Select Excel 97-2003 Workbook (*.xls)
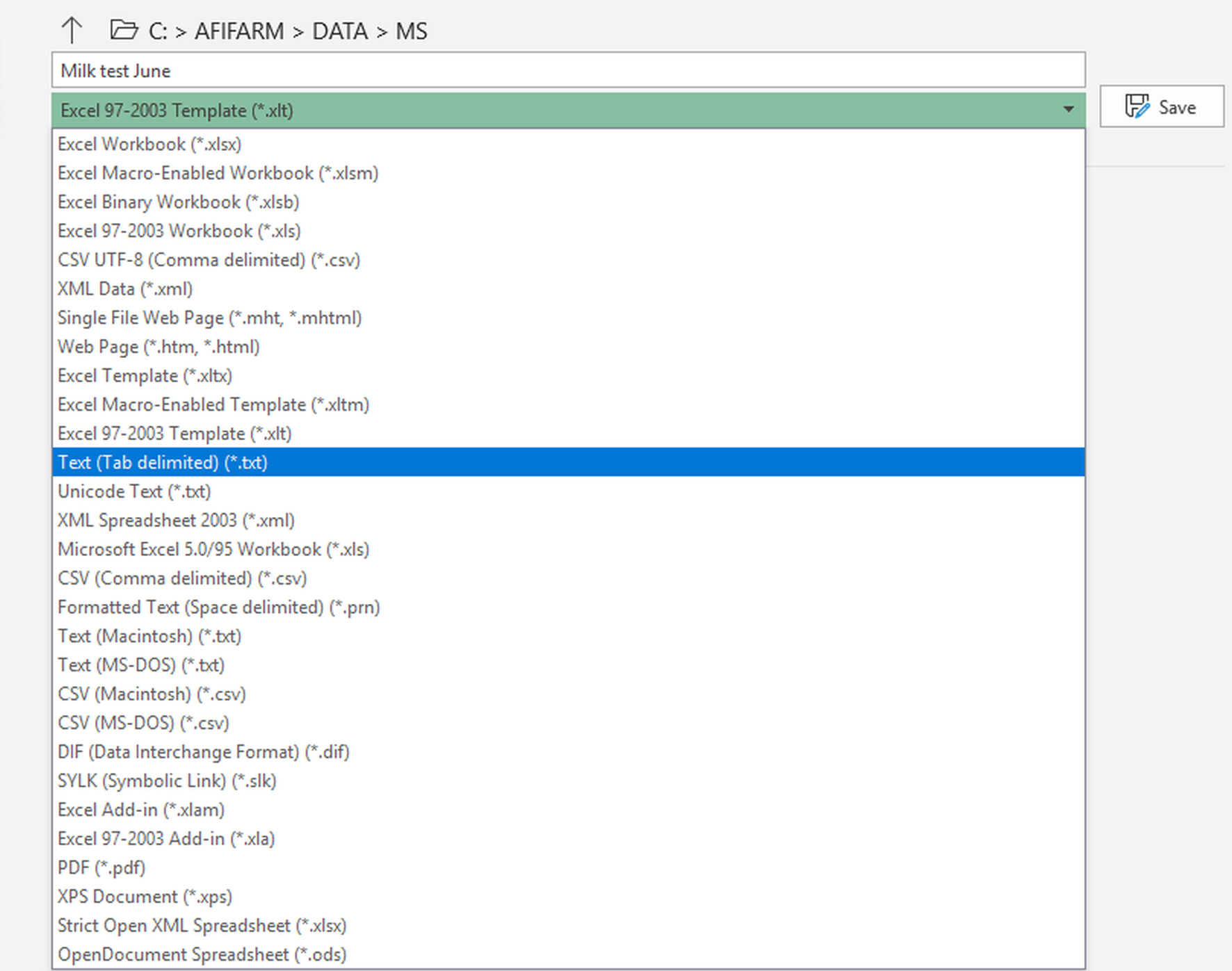The width and height of the screenshot is (1232, 971). (179, 231)
